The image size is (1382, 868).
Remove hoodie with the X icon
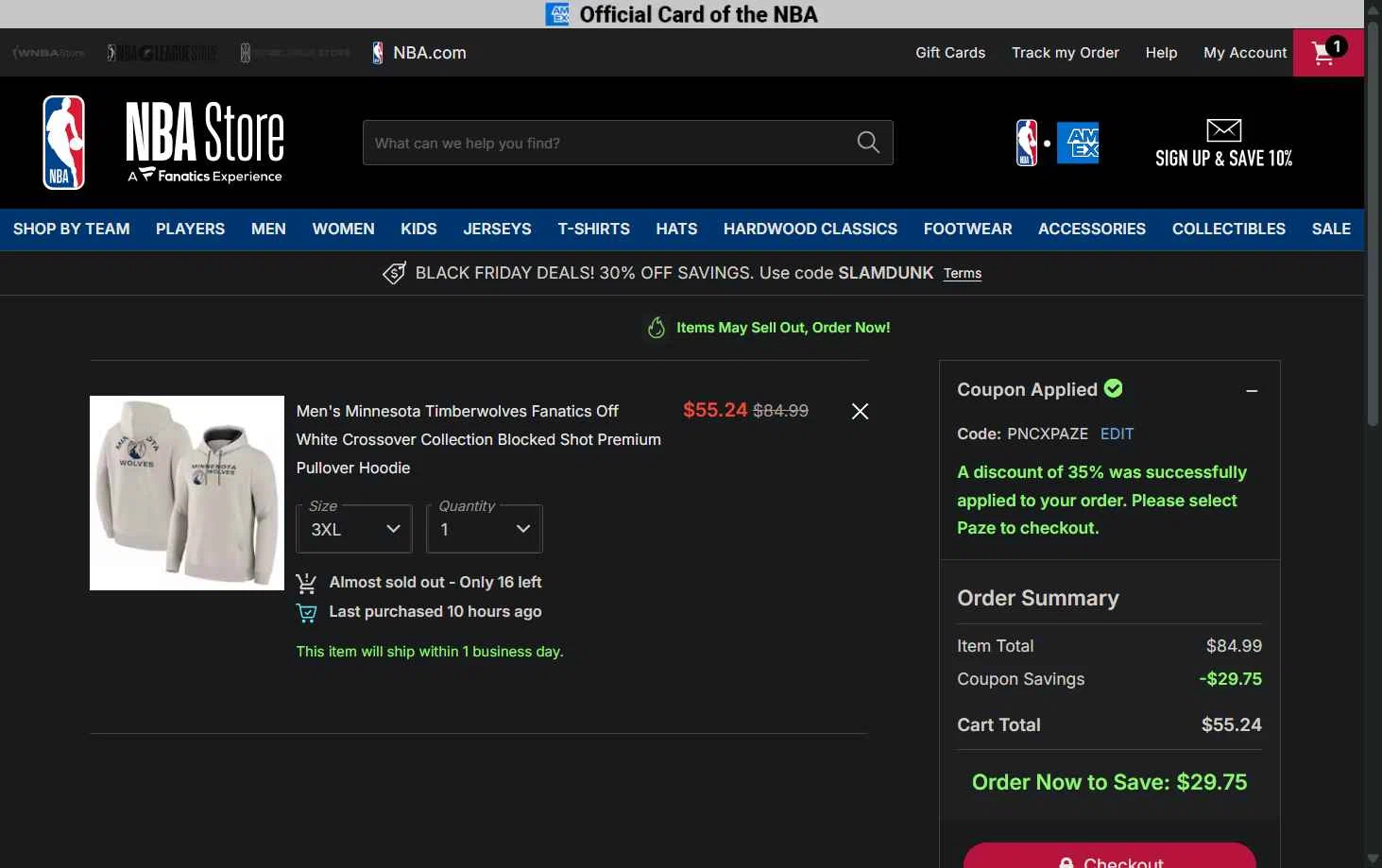pyautogui.click(x=860, y=411)
